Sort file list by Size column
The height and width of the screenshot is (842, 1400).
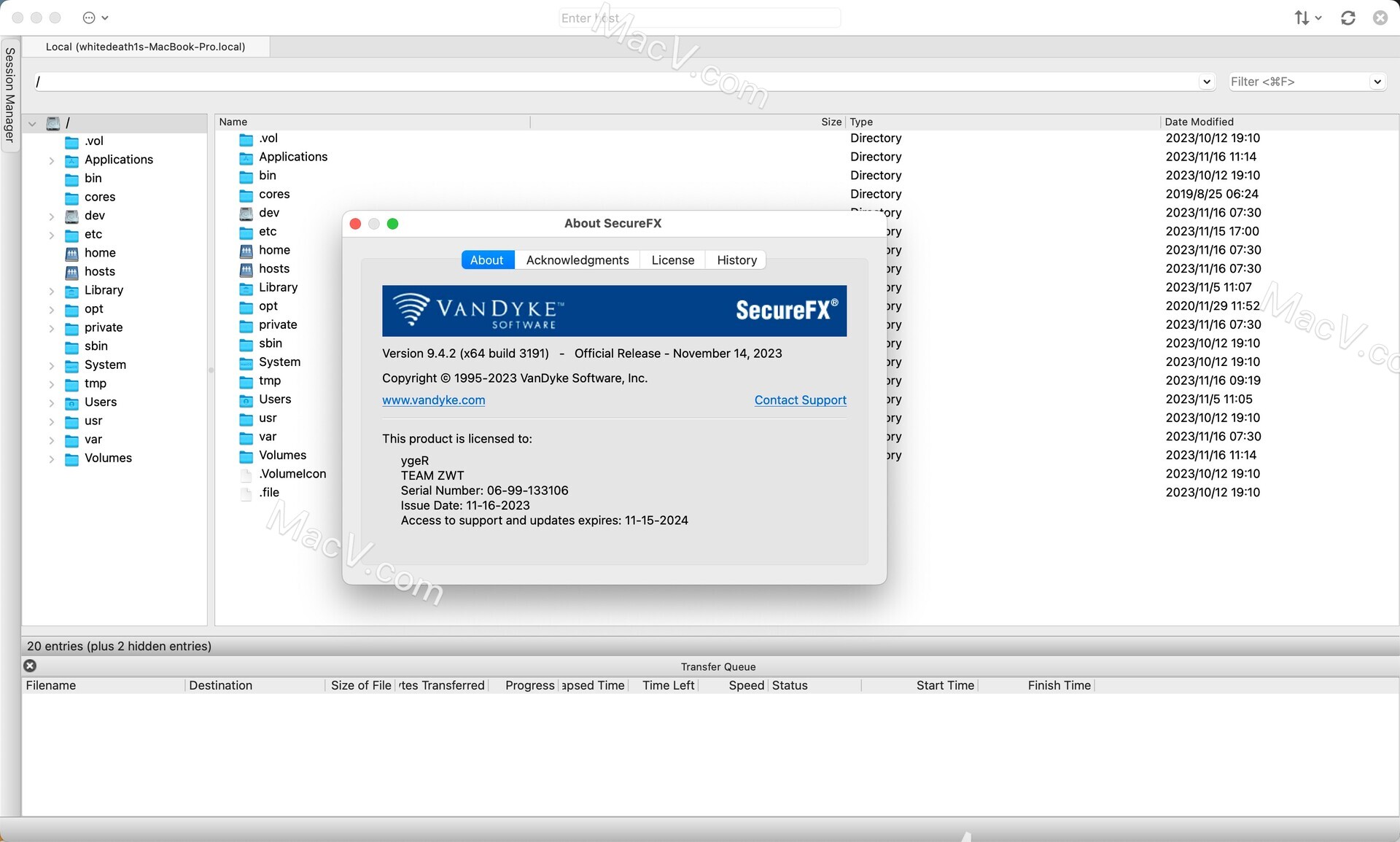pyautogui.click(x=688, y=122)
